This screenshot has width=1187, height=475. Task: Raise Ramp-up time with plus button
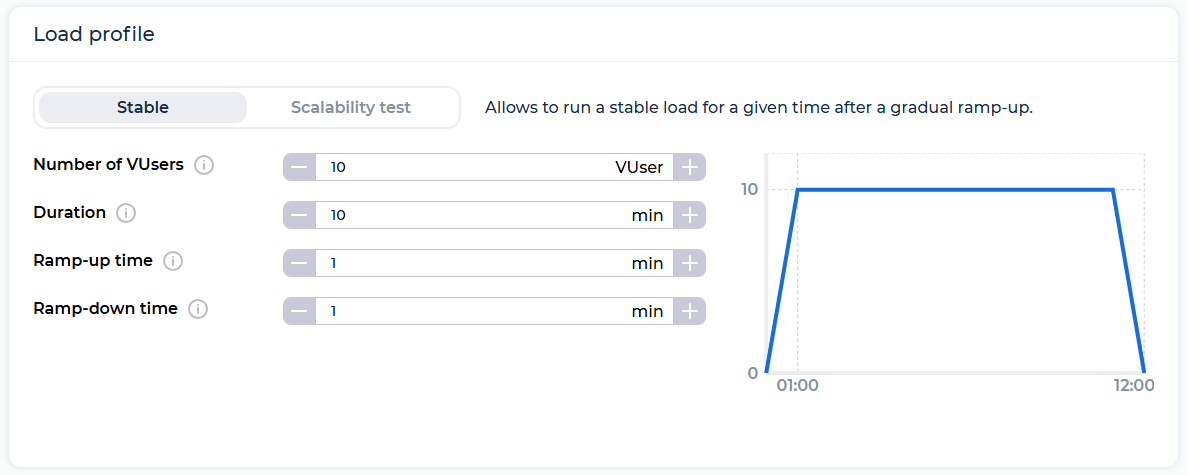point(690,264)
